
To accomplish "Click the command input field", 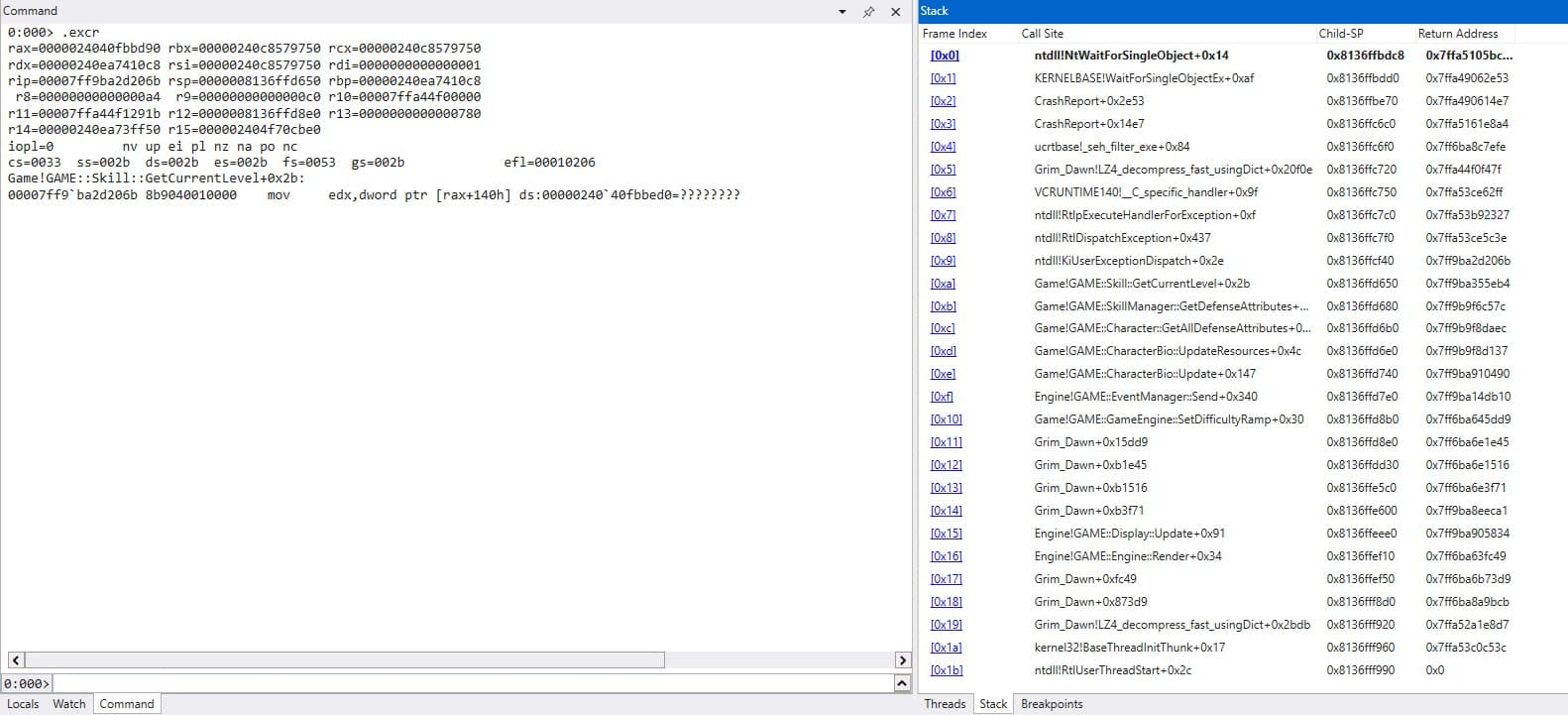I will click(x=471, y=683).
